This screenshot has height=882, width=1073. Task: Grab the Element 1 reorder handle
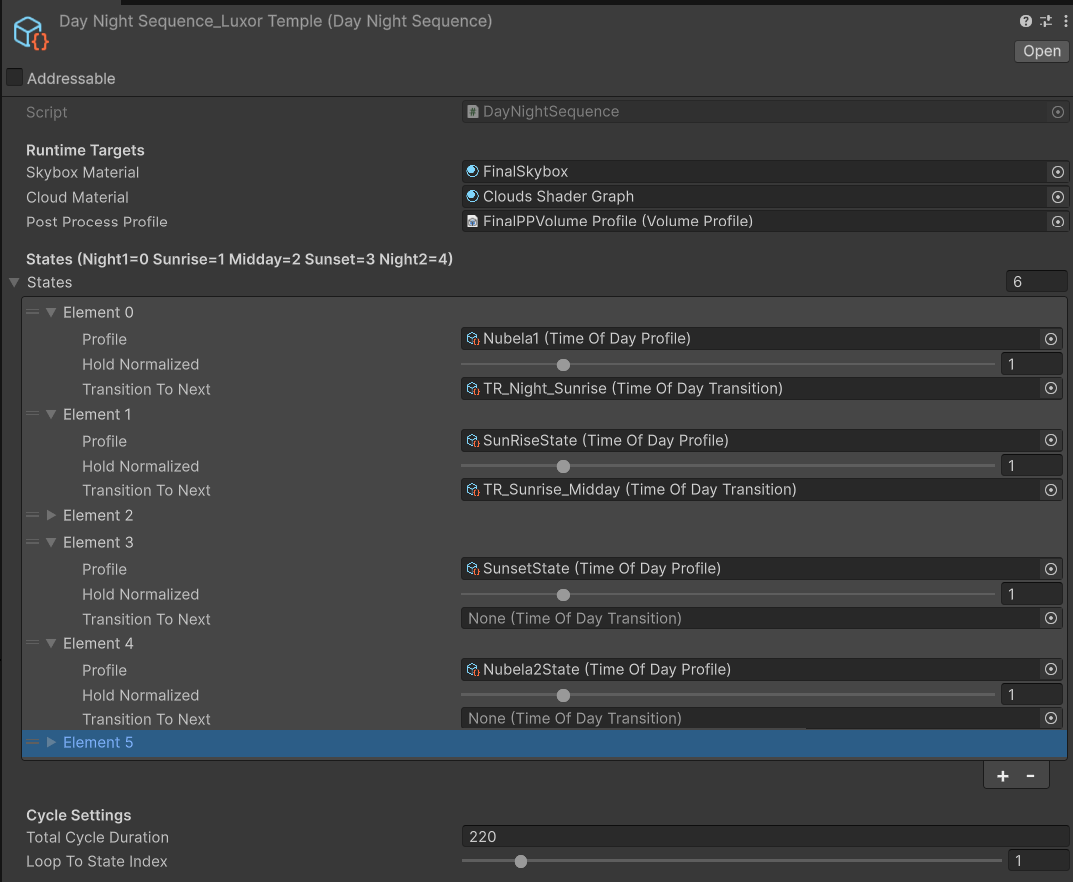click(32, 414)
